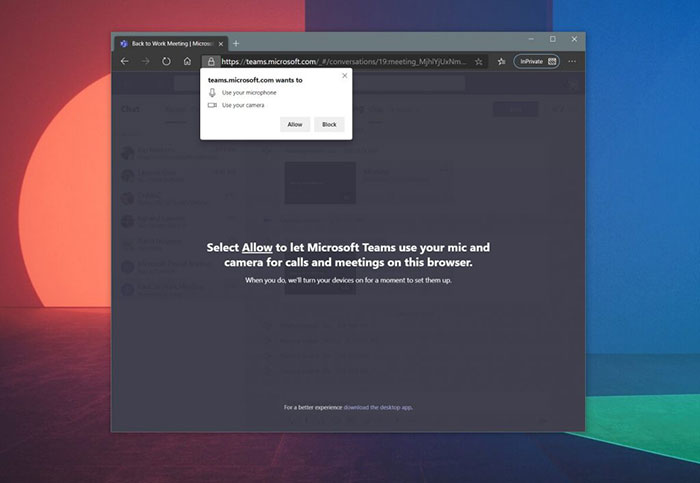Open browser home page
This screenshot has width=700, height=483.
(187, 61)
